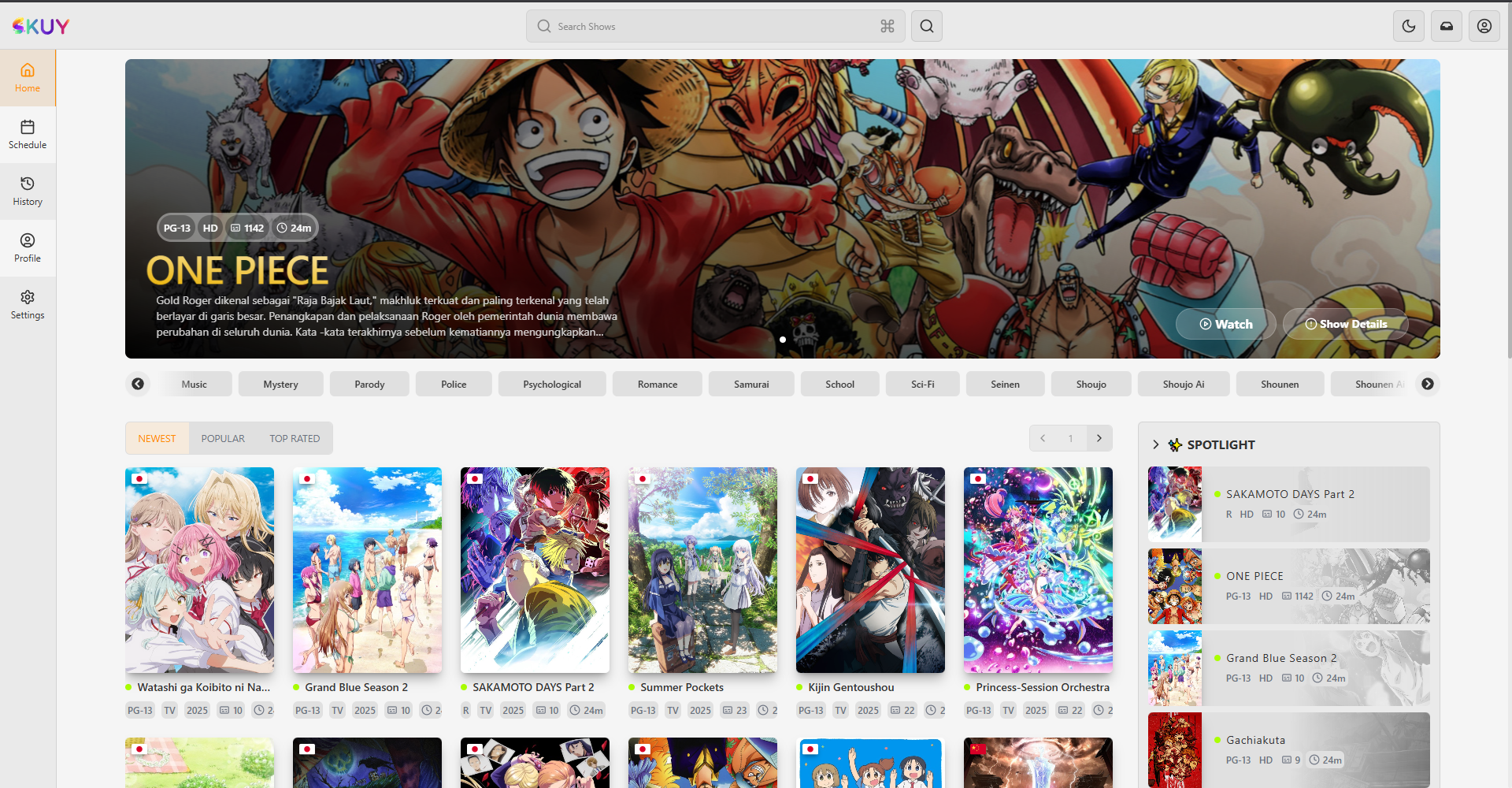
Task: Collapse the Spotlight panel chevron
Action: pyautogui.click(x=1155, y=444)
